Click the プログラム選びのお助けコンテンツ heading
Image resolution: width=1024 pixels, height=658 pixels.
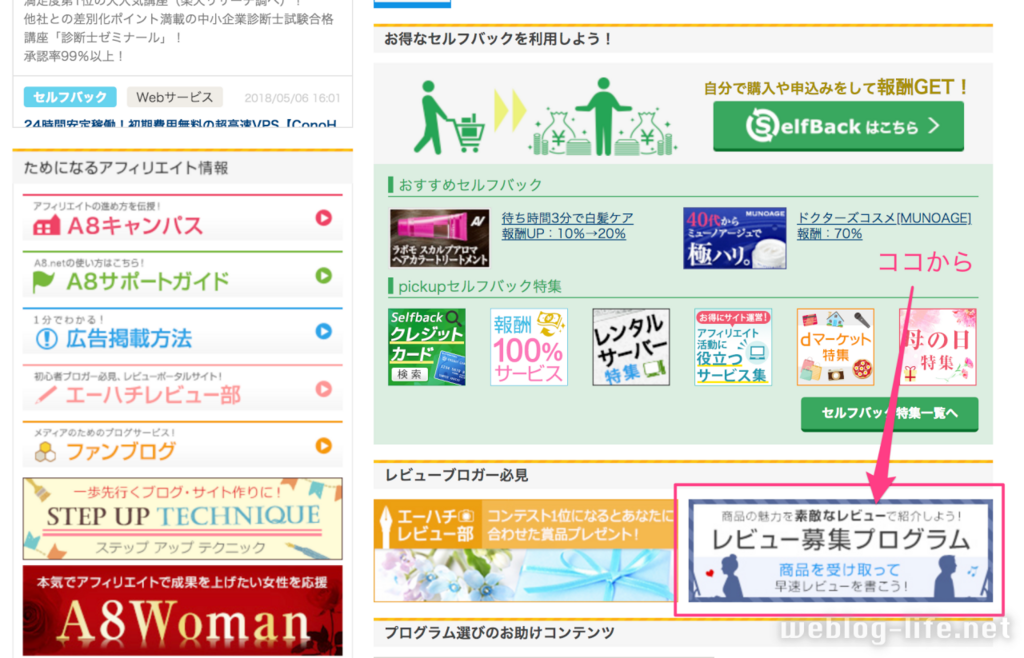coord(499,633)
